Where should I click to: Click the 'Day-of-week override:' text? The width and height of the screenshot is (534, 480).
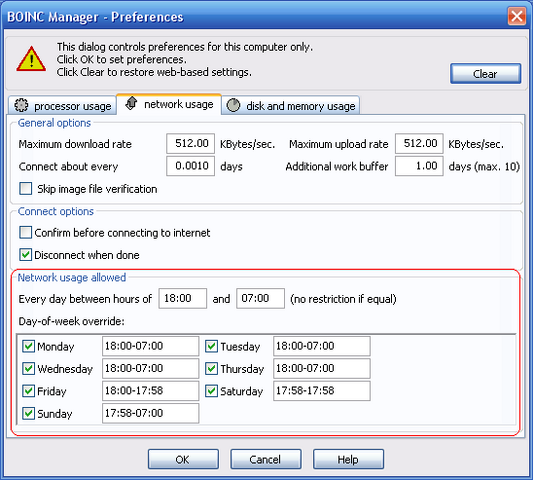click(72, 321)
